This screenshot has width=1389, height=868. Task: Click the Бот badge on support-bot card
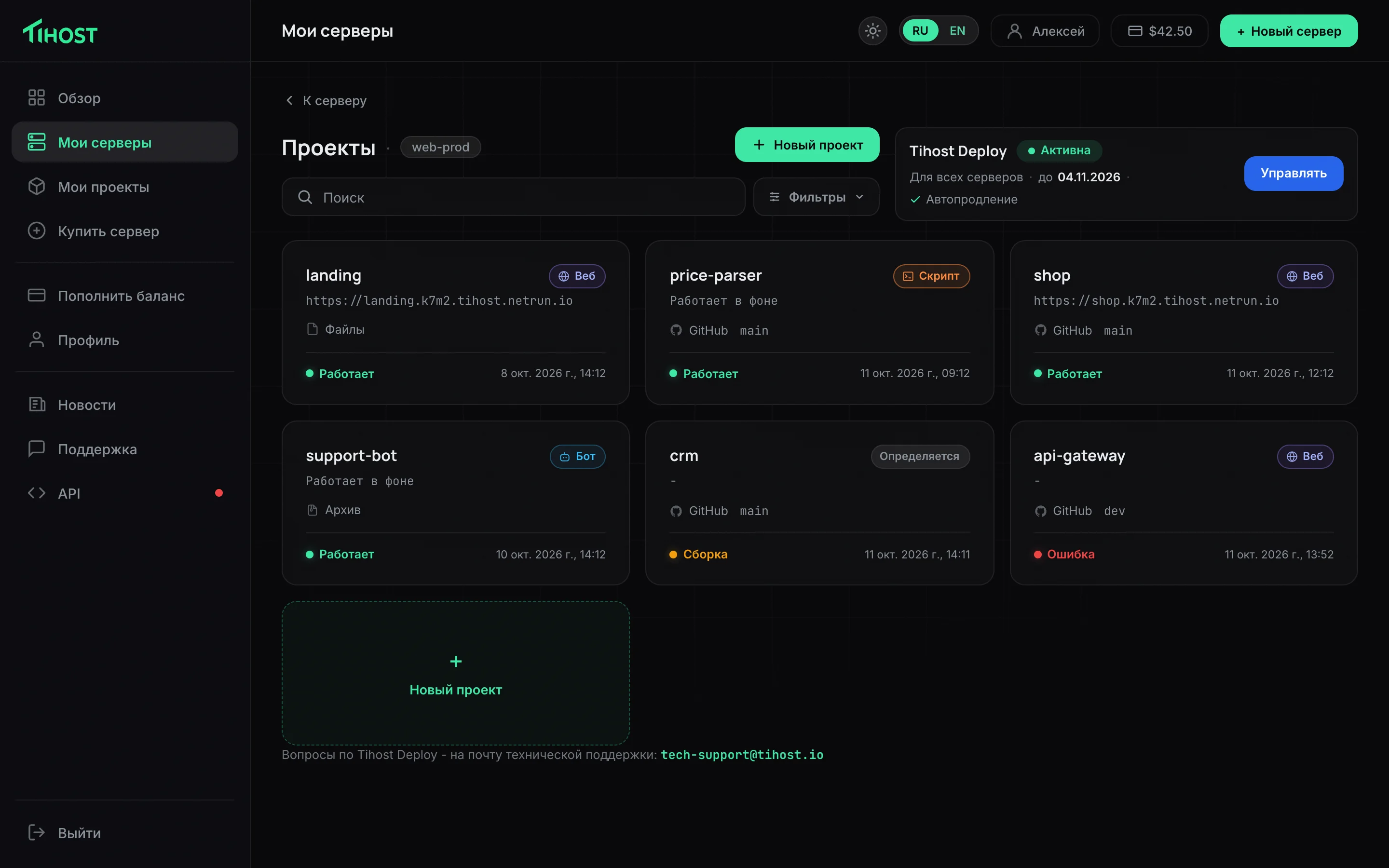coord(577,456)
